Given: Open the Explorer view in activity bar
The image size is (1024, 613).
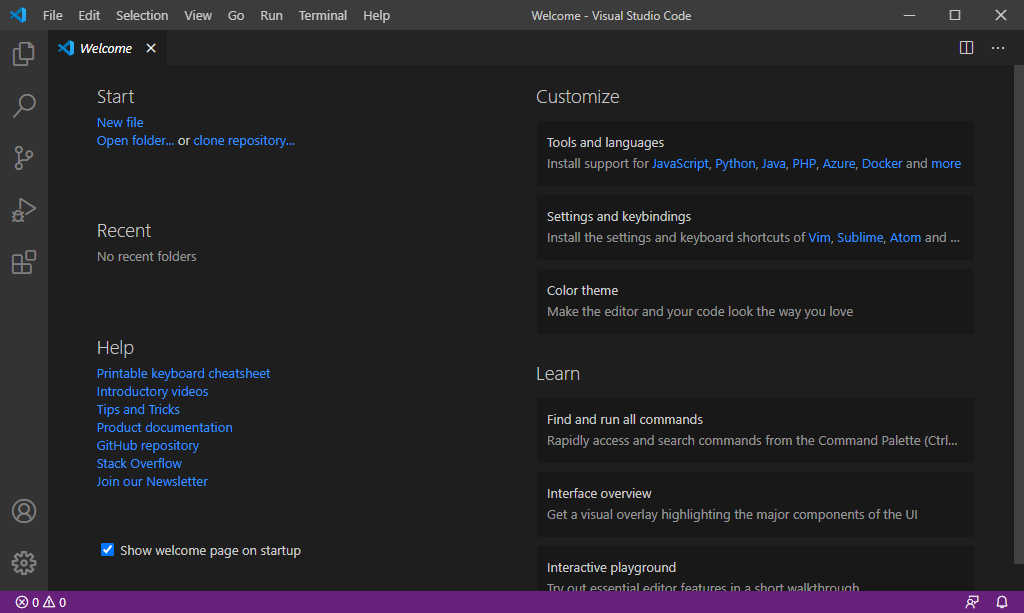Looking at the screenshot, I should pyautogui.click(x=24, y=54).
